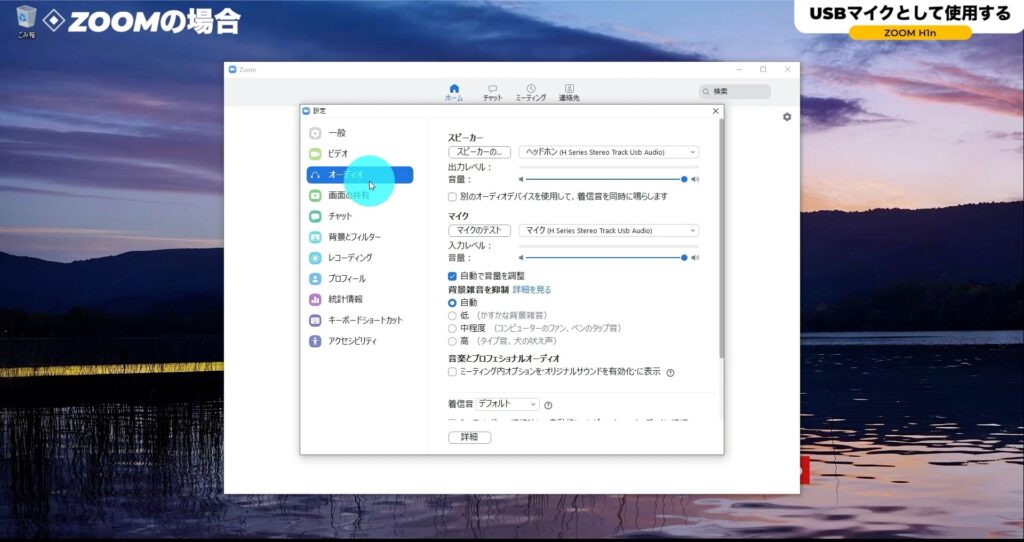
Task: Select 高 (タイプ音、犬の吠え声) radio button
Action: coord(452,342)
